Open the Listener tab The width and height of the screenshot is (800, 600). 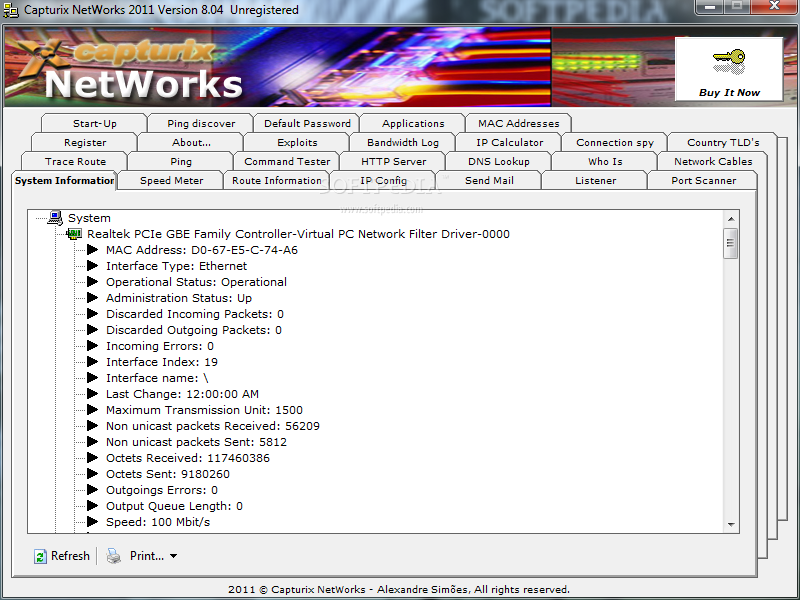pyautogui.click(x=595, y=181)
